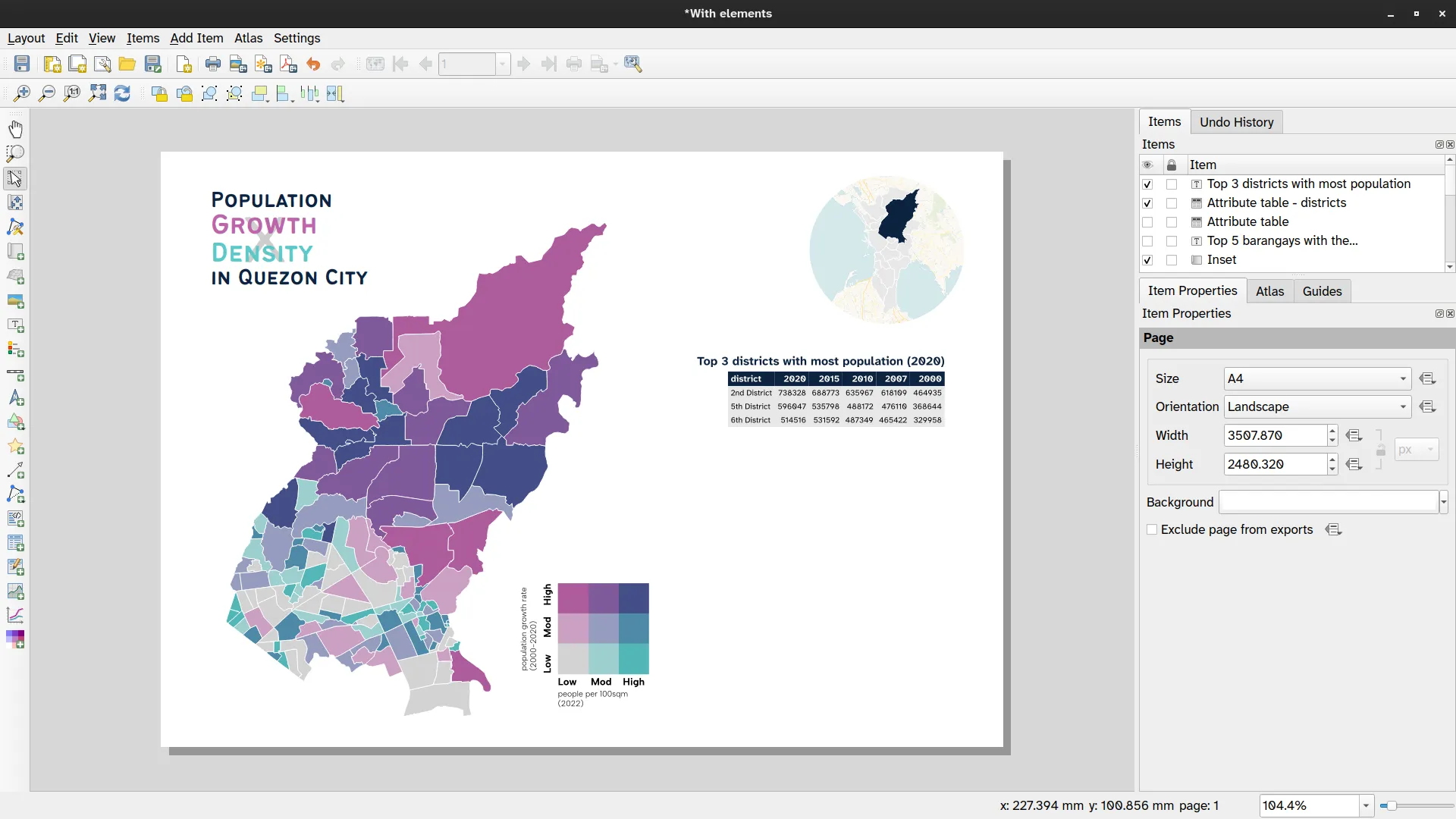Select the Pan Layout hand tool
Screen dimensions: 1456x819
(x=15, y=129)
